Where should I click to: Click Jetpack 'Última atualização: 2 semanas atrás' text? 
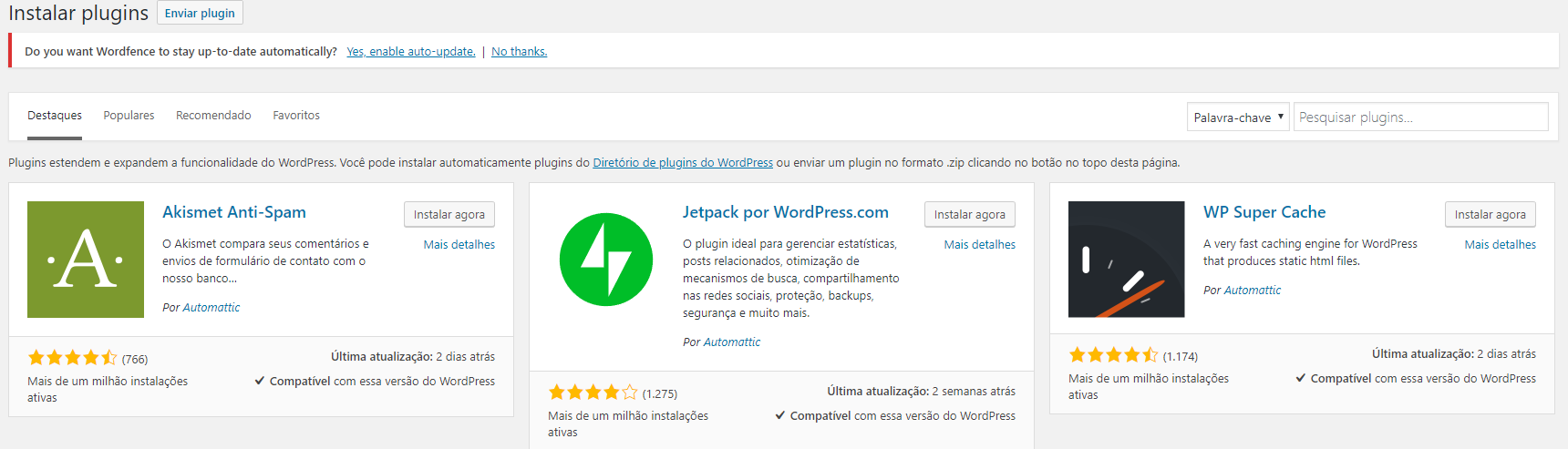pyautogui.click(x=922, y=392)
